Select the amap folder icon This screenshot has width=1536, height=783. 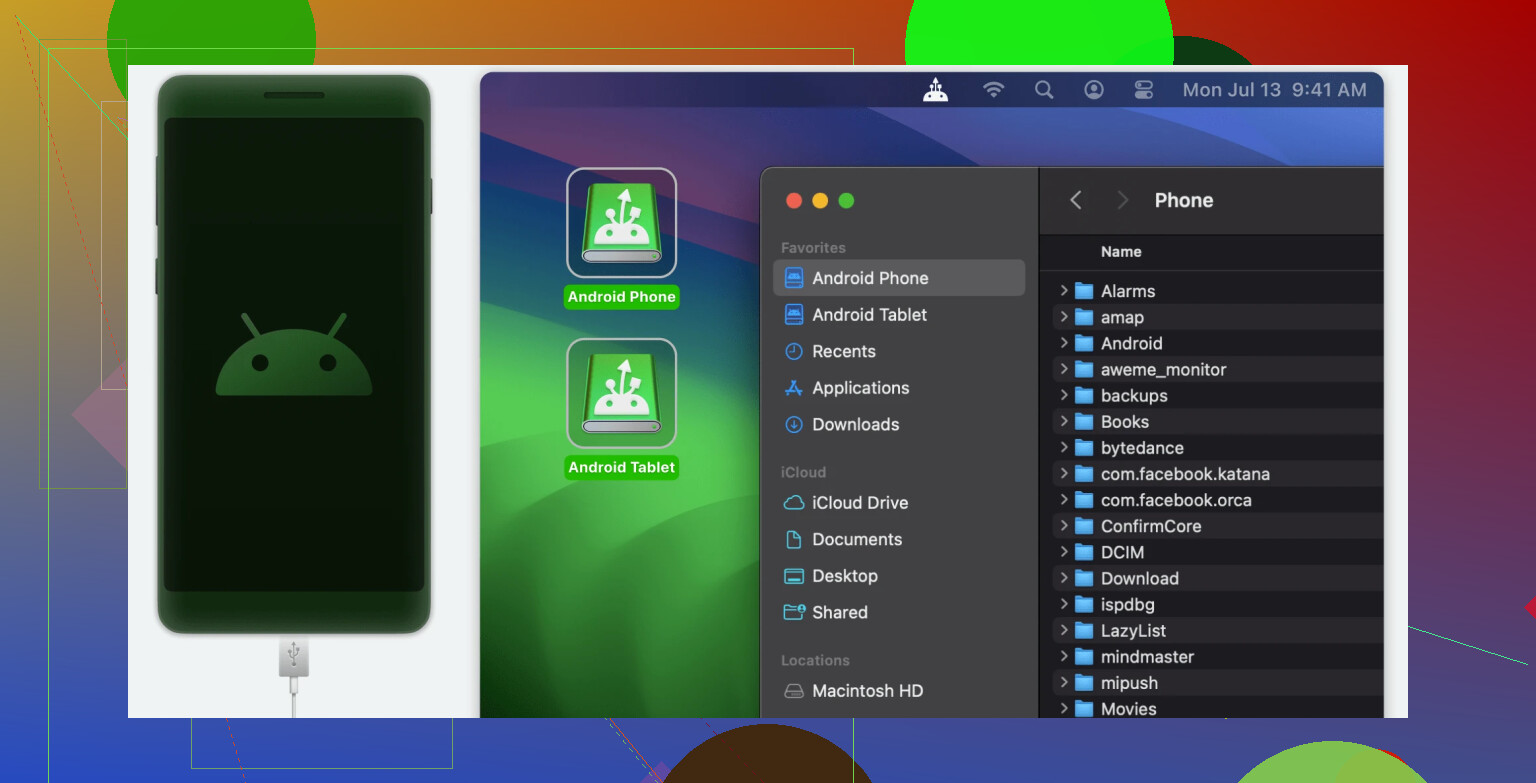pos(1084,317)
